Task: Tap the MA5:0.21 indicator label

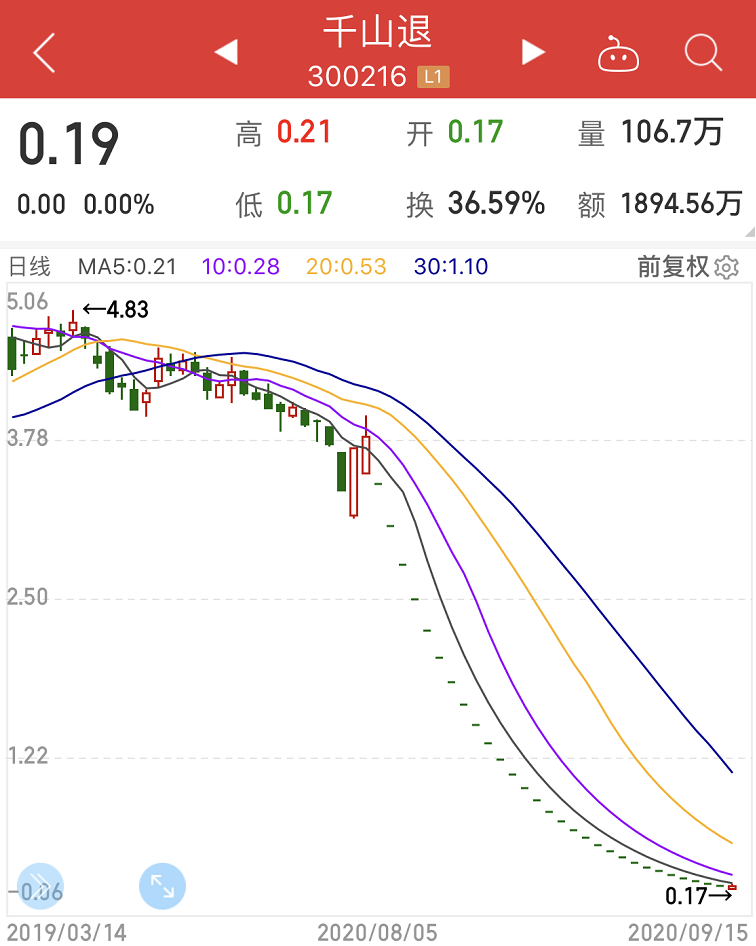Action: coord(127,267)
